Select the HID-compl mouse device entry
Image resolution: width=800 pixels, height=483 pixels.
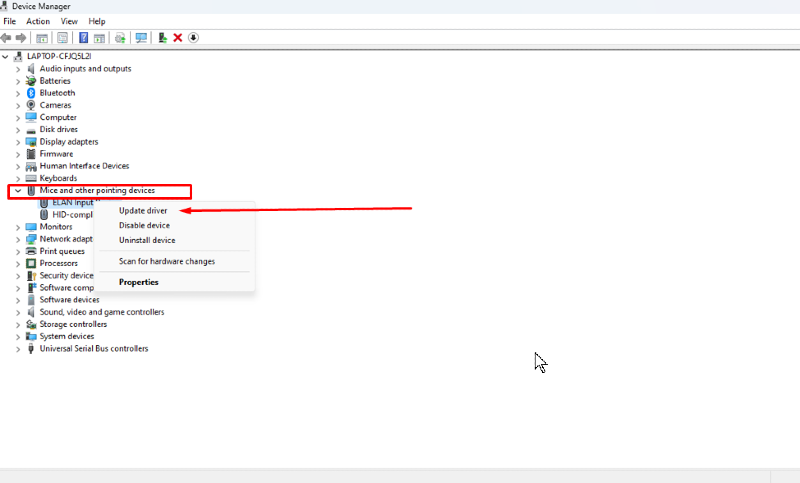(x=72, y=215)
